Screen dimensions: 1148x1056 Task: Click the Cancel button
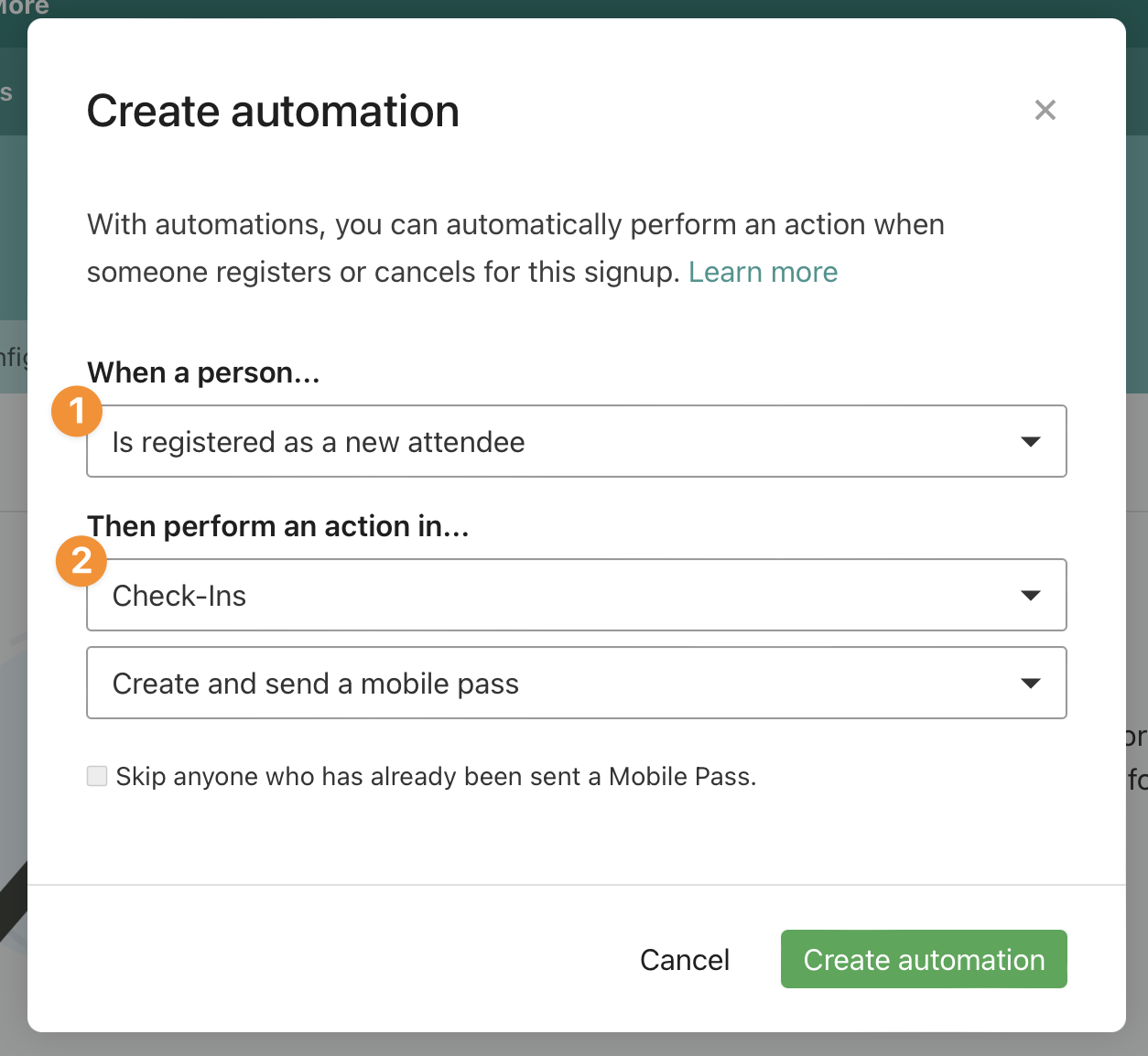[x=685, y=959]
